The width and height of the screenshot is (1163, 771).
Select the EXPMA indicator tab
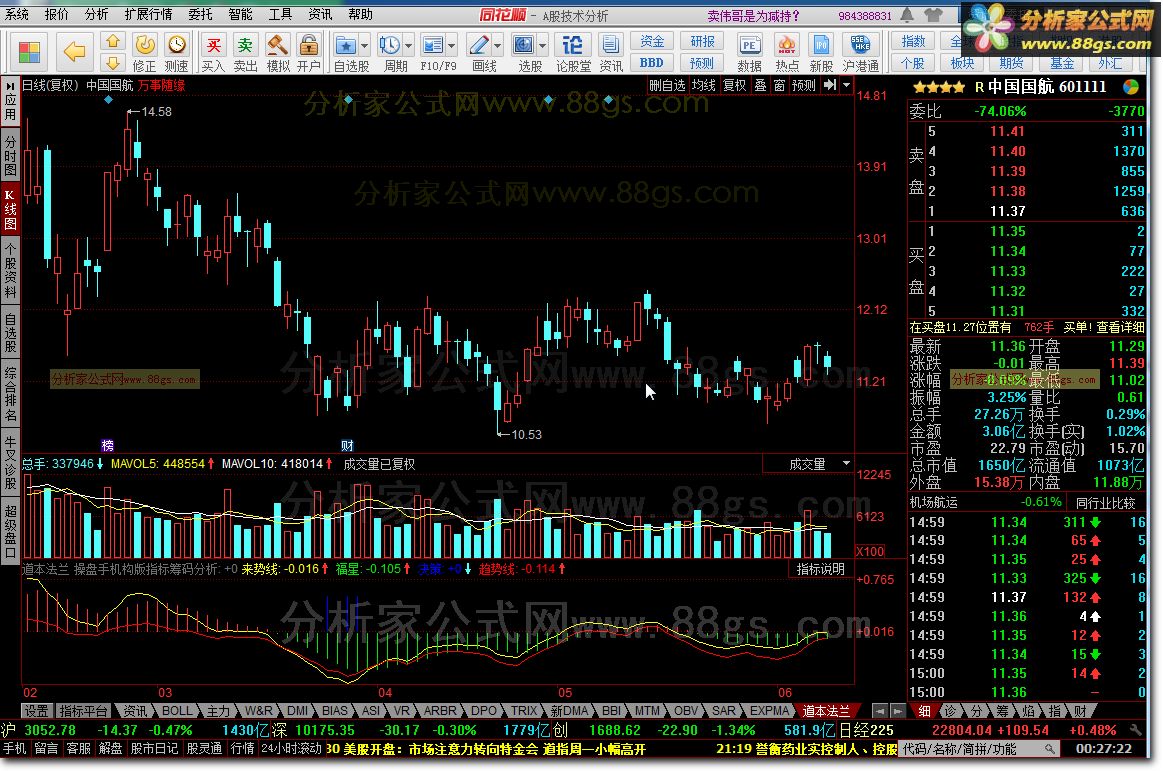[769, 711]
